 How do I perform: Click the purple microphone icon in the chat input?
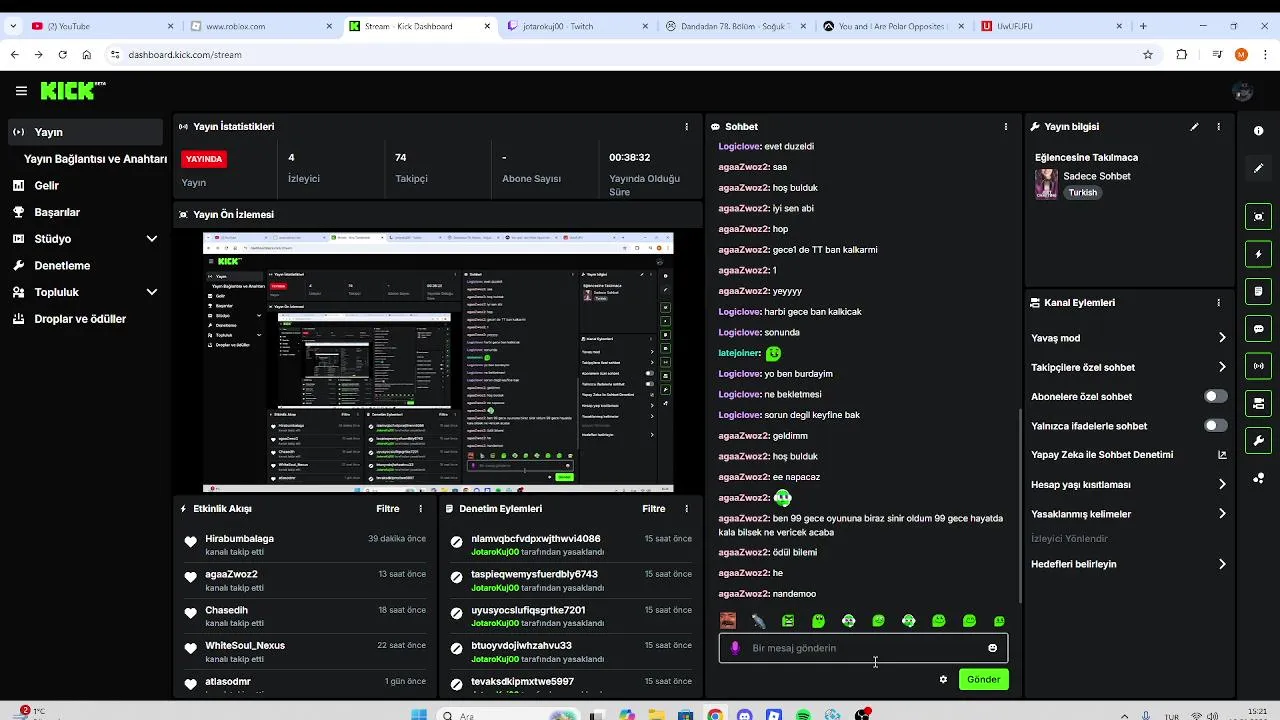tap(735, 648)
